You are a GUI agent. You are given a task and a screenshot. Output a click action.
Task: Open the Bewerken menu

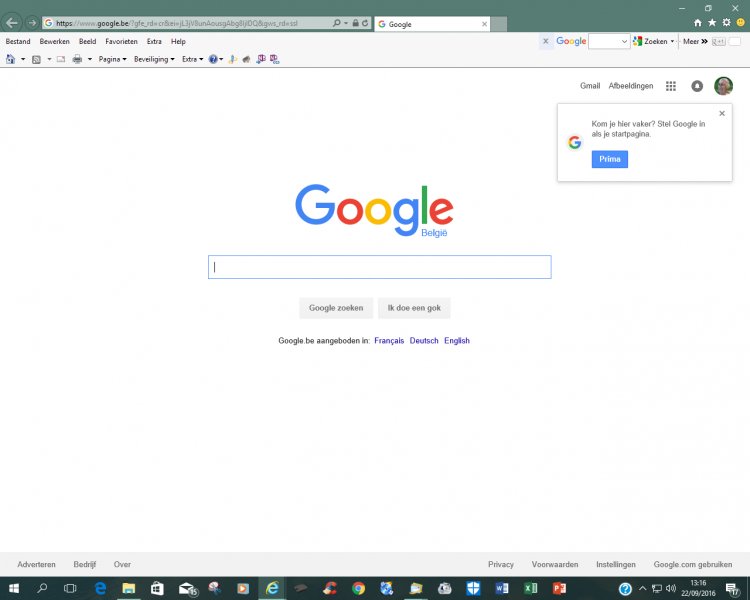pyautogui.click(x=55, y=42)
